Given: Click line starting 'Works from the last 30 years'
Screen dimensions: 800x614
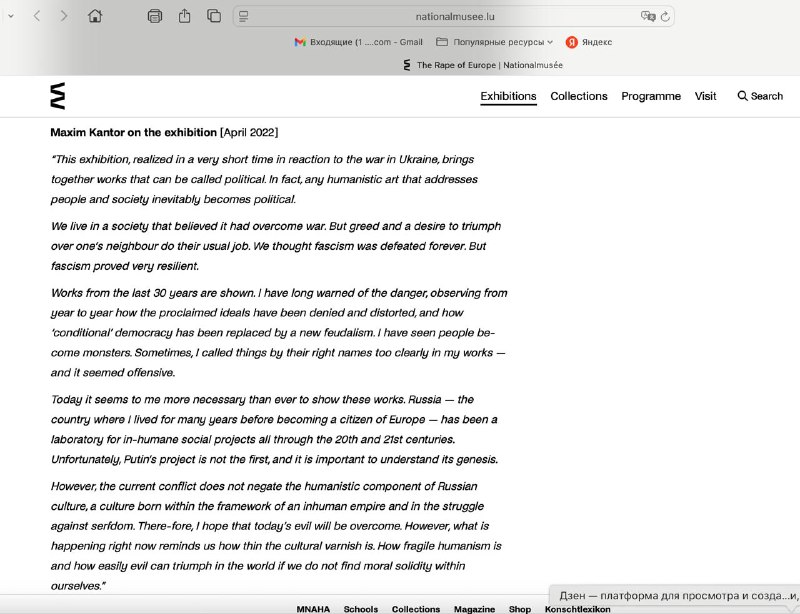Looking at the screenshot, I should pos(279,293).
